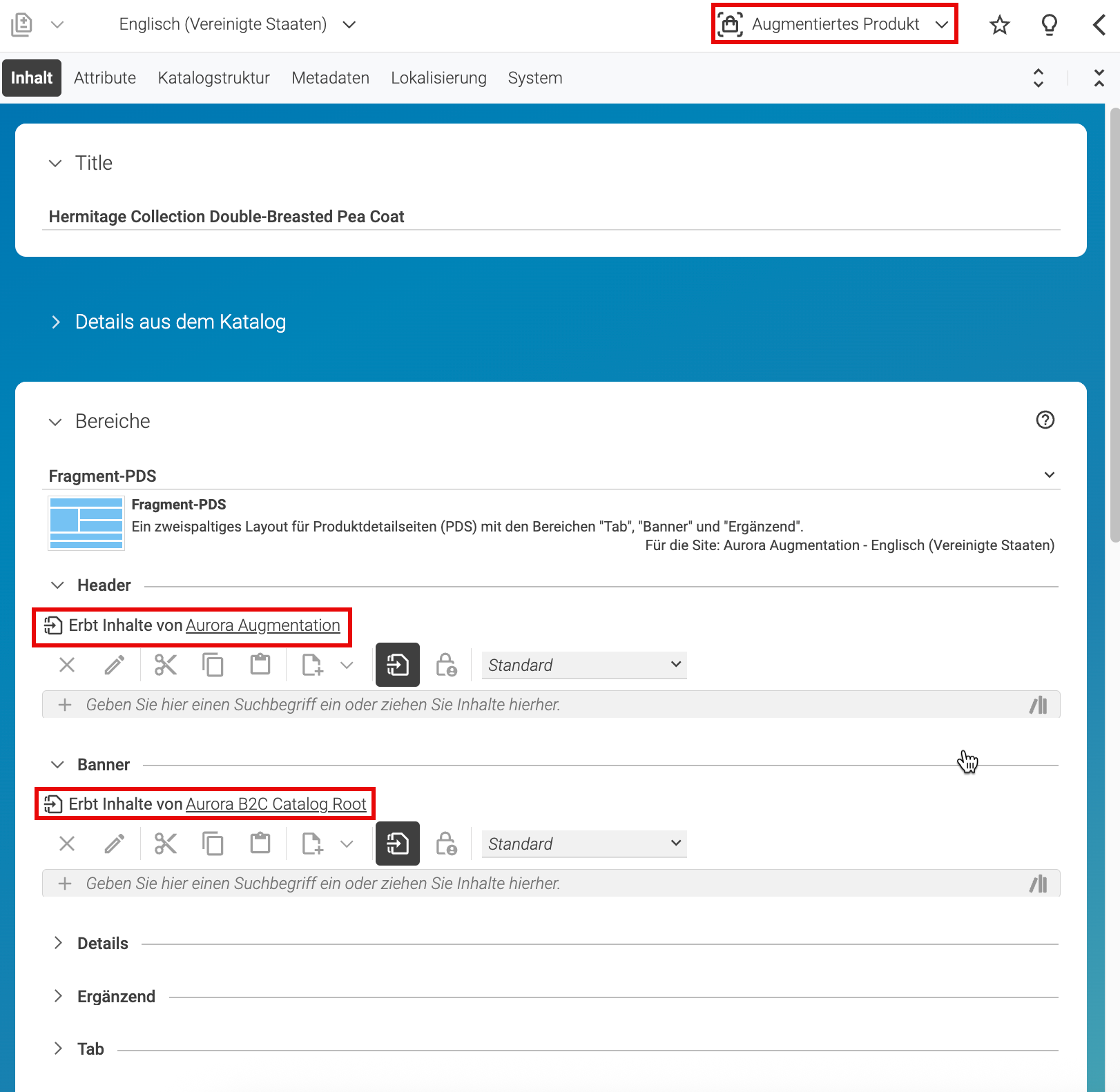Click the copy icon in Header toolbar

213,665
